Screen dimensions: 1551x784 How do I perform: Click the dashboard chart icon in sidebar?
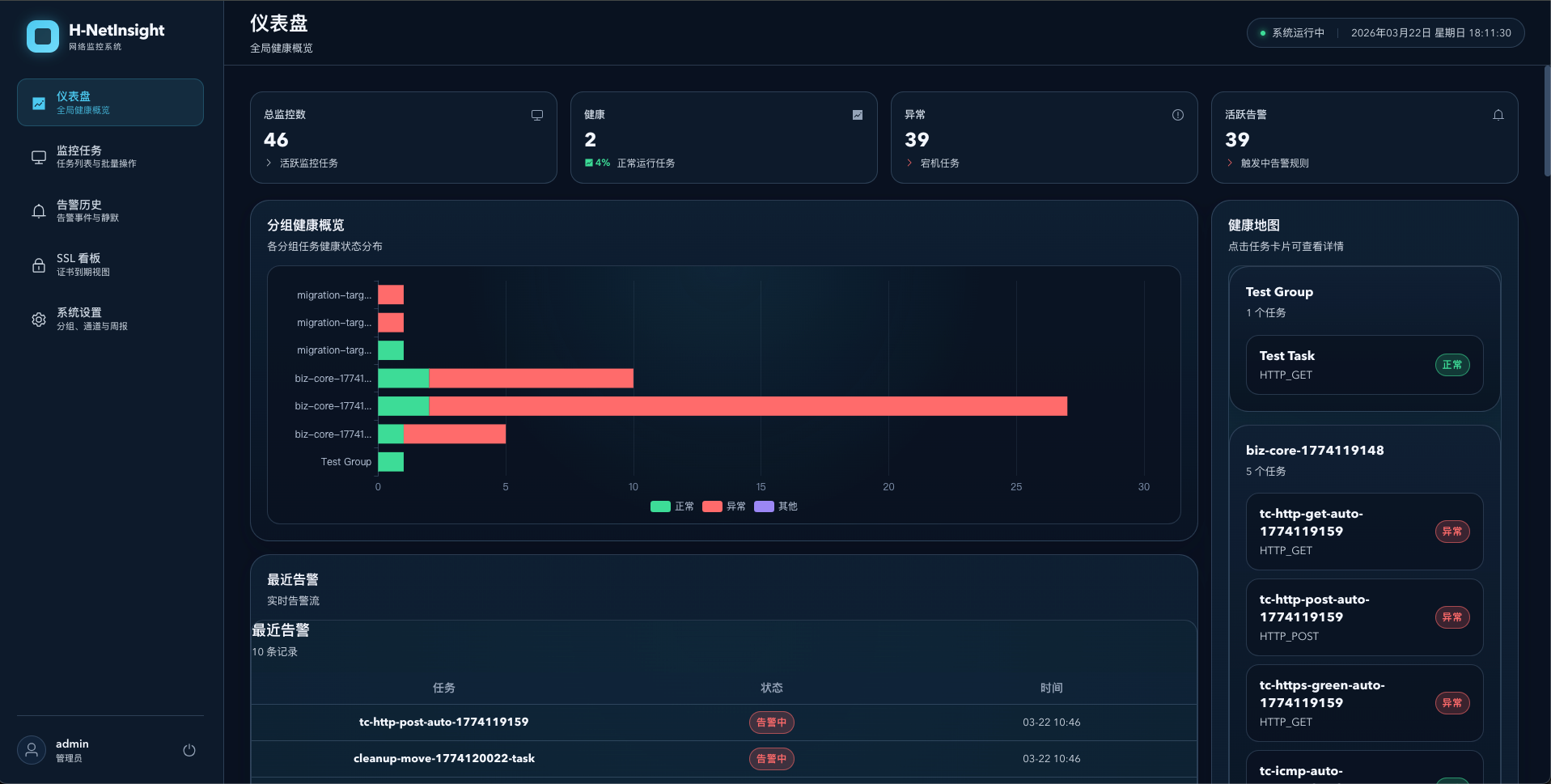(39, 103)
